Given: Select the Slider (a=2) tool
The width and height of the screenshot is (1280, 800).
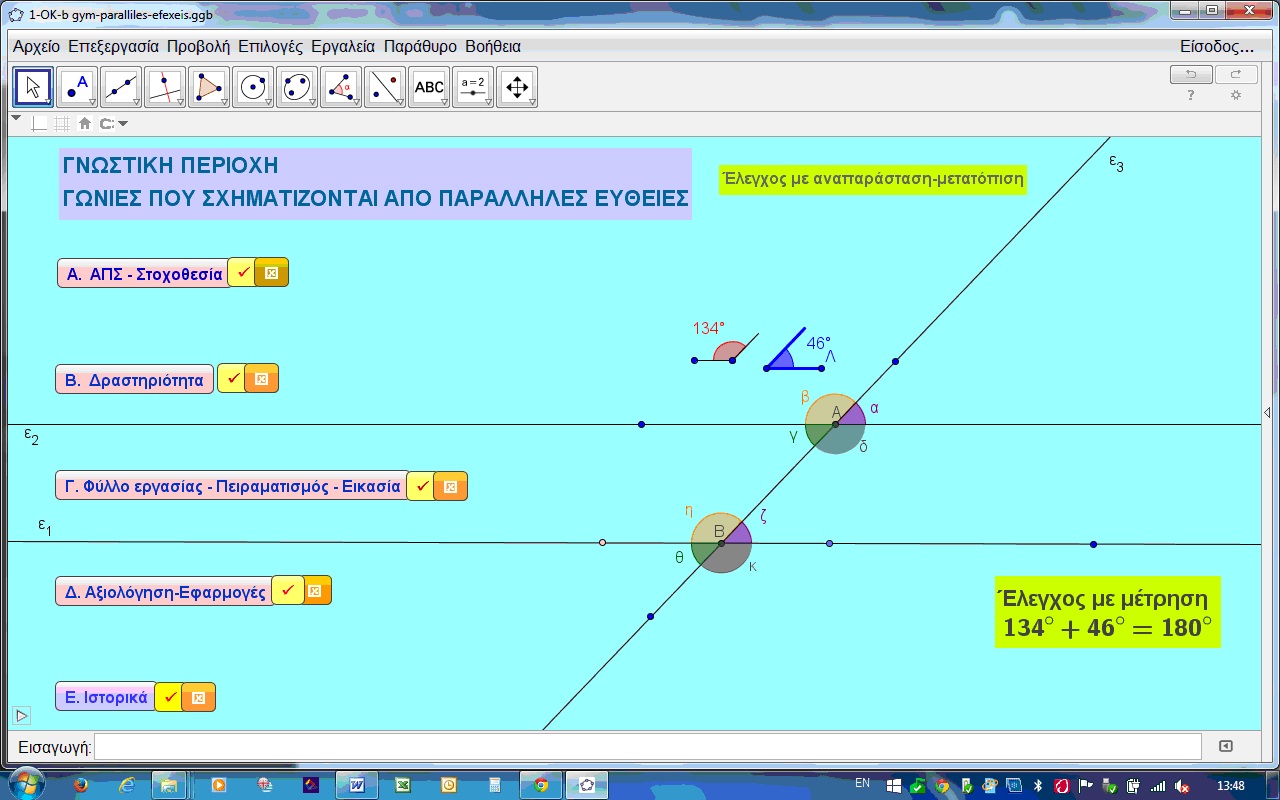Looking at the screenshot, I should pyautogui.click(x=473, y=88).
